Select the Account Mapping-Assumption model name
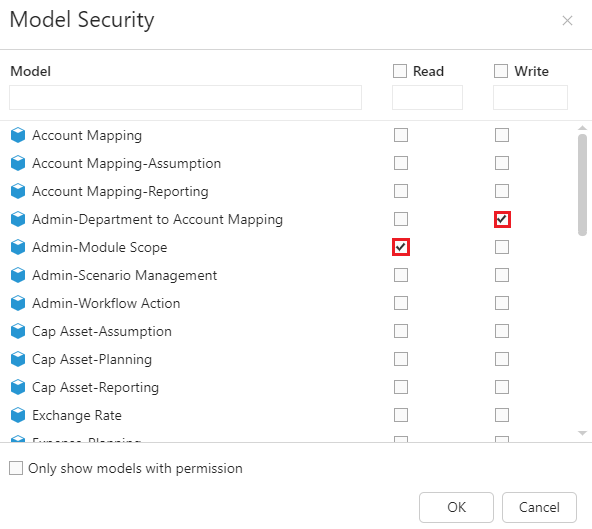Viewport: 592px width, 529px height. (126, 163)
